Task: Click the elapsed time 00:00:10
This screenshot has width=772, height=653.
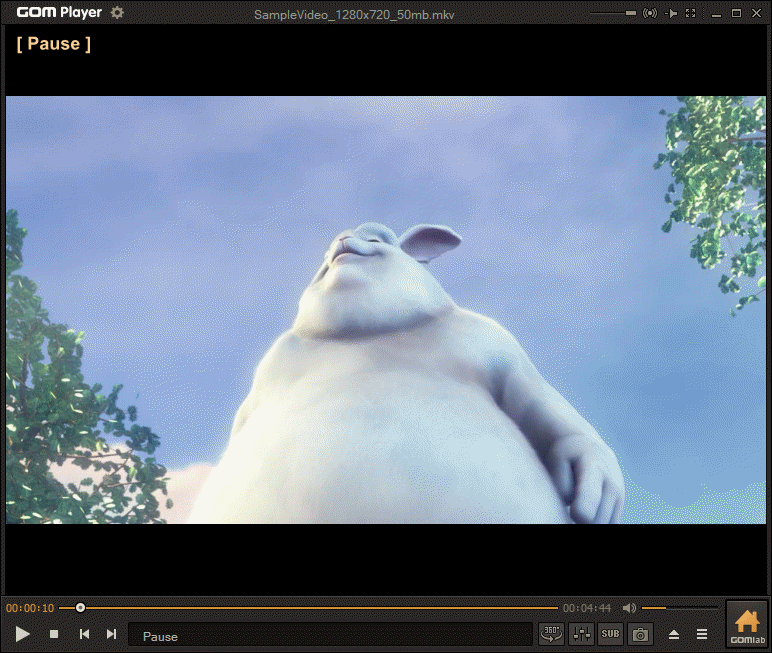Action: (30, 608)
